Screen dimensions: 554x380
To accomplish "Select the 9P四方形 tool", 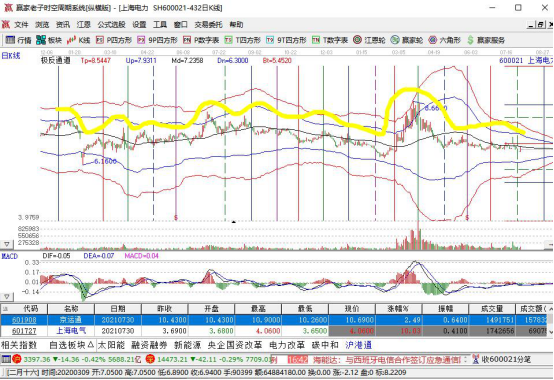I will click(157, 40).
